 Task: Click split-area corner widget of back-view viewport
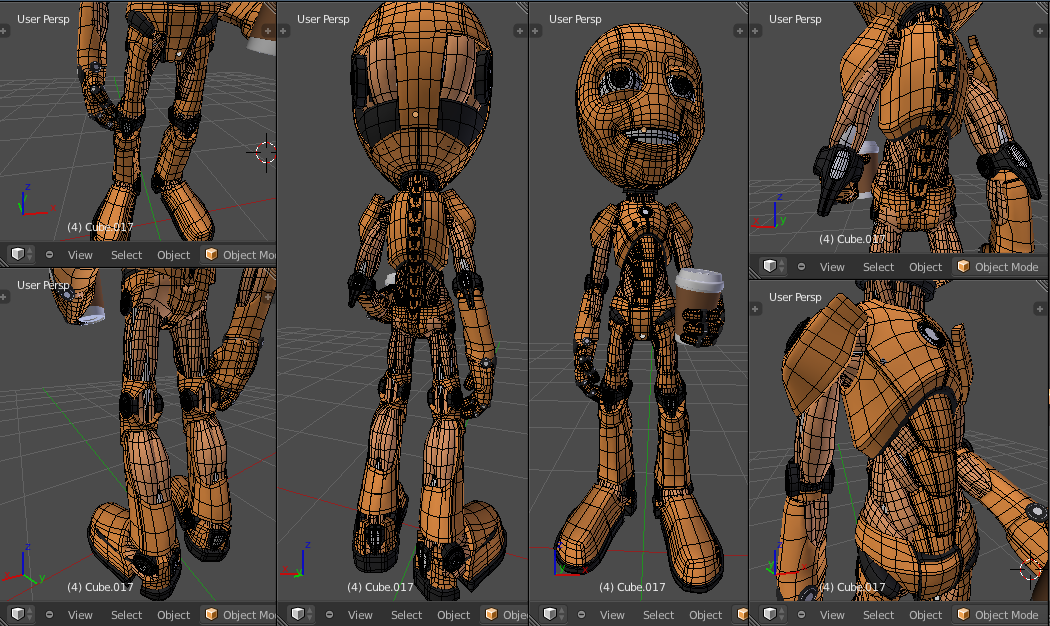click(x=522, y=7)
